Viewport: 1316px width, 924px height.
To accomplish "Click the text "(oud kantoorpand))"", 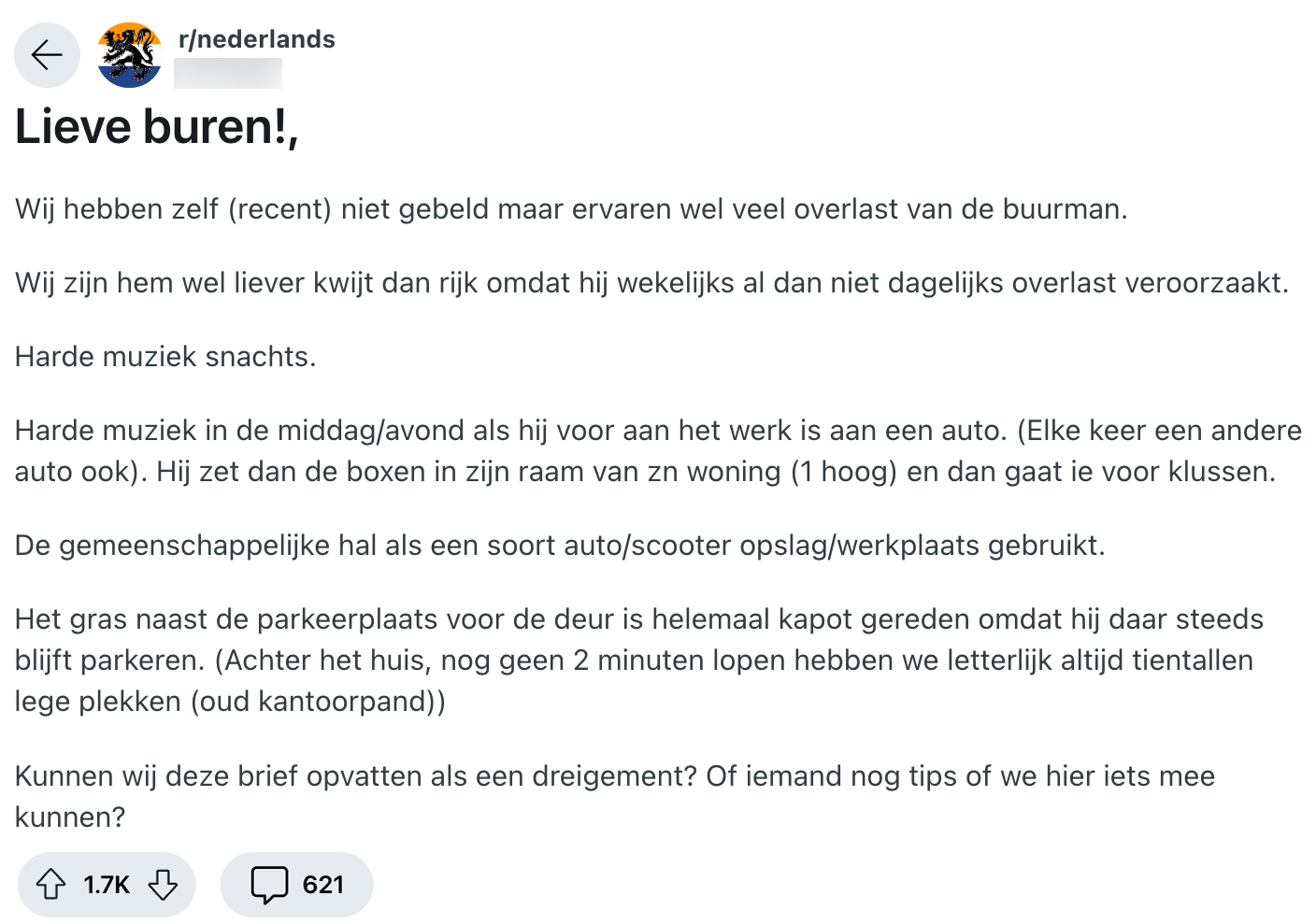I will click(318, 701).
